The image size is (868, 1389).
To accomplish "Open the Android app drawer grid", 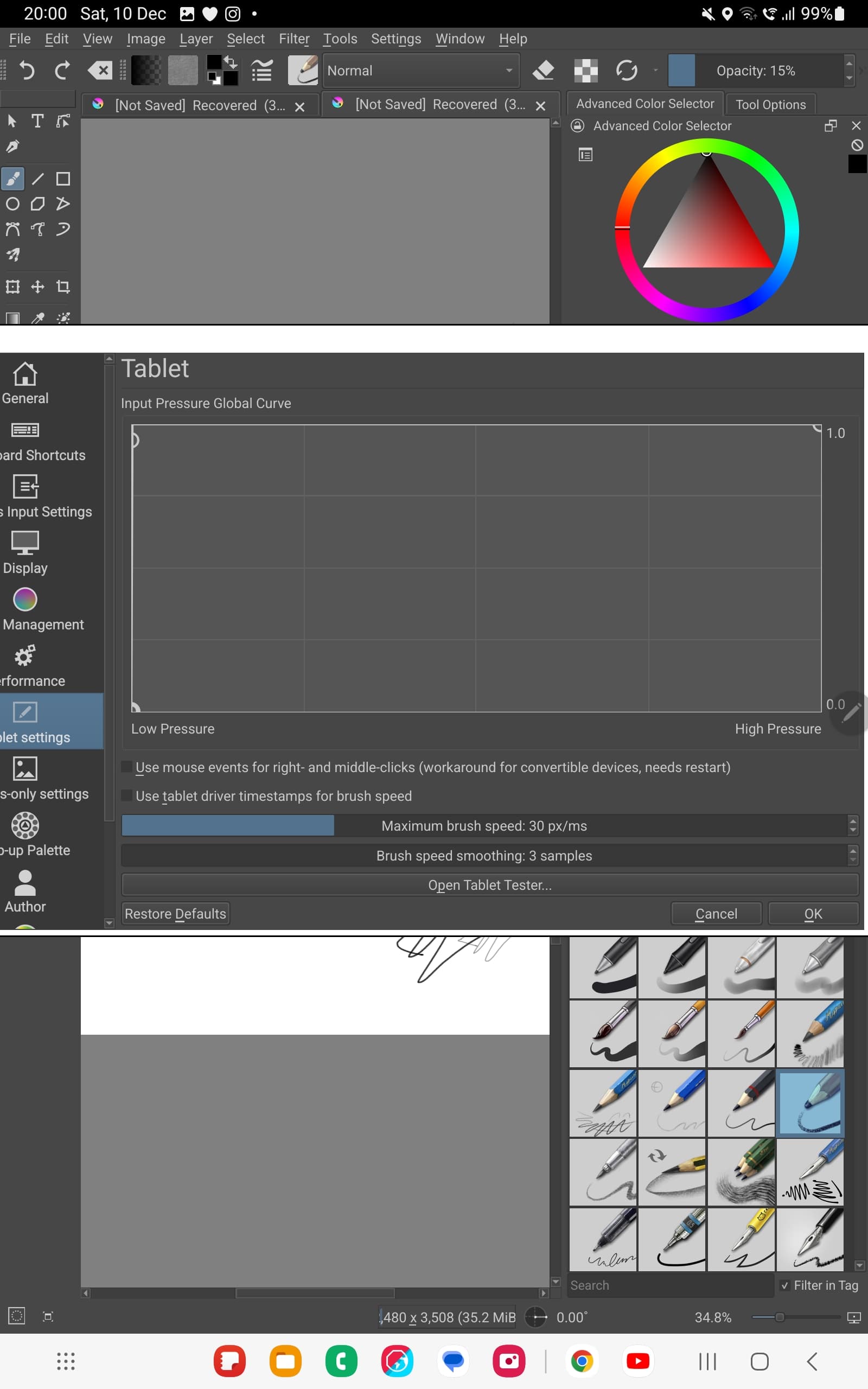I will point(66,1361).
